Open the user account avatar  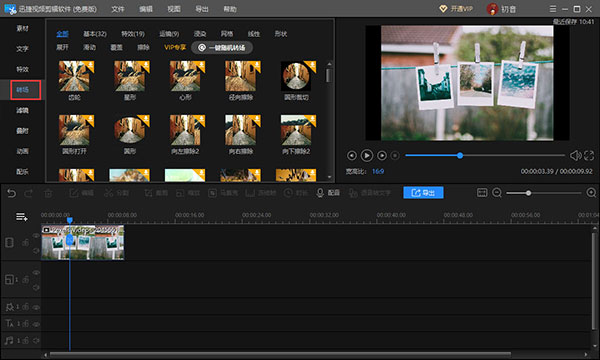click(492, 9)
